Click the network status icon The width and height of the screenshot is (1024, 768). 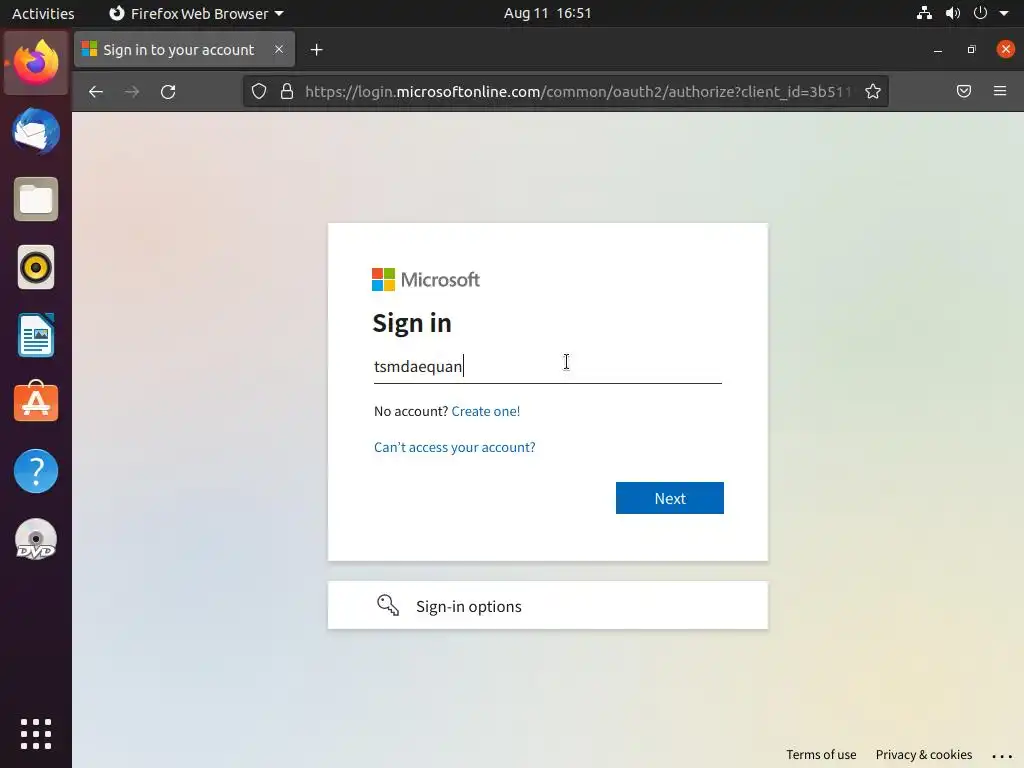924,13
